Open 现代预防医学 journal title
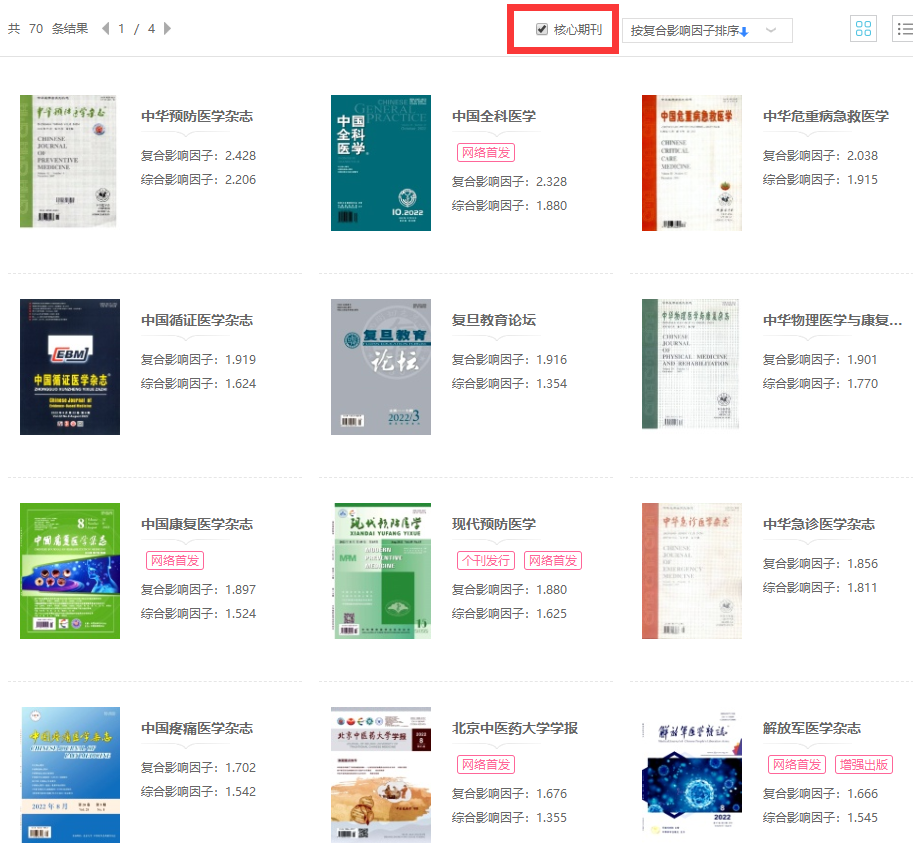913x850 pixels. tap(494, 525)
